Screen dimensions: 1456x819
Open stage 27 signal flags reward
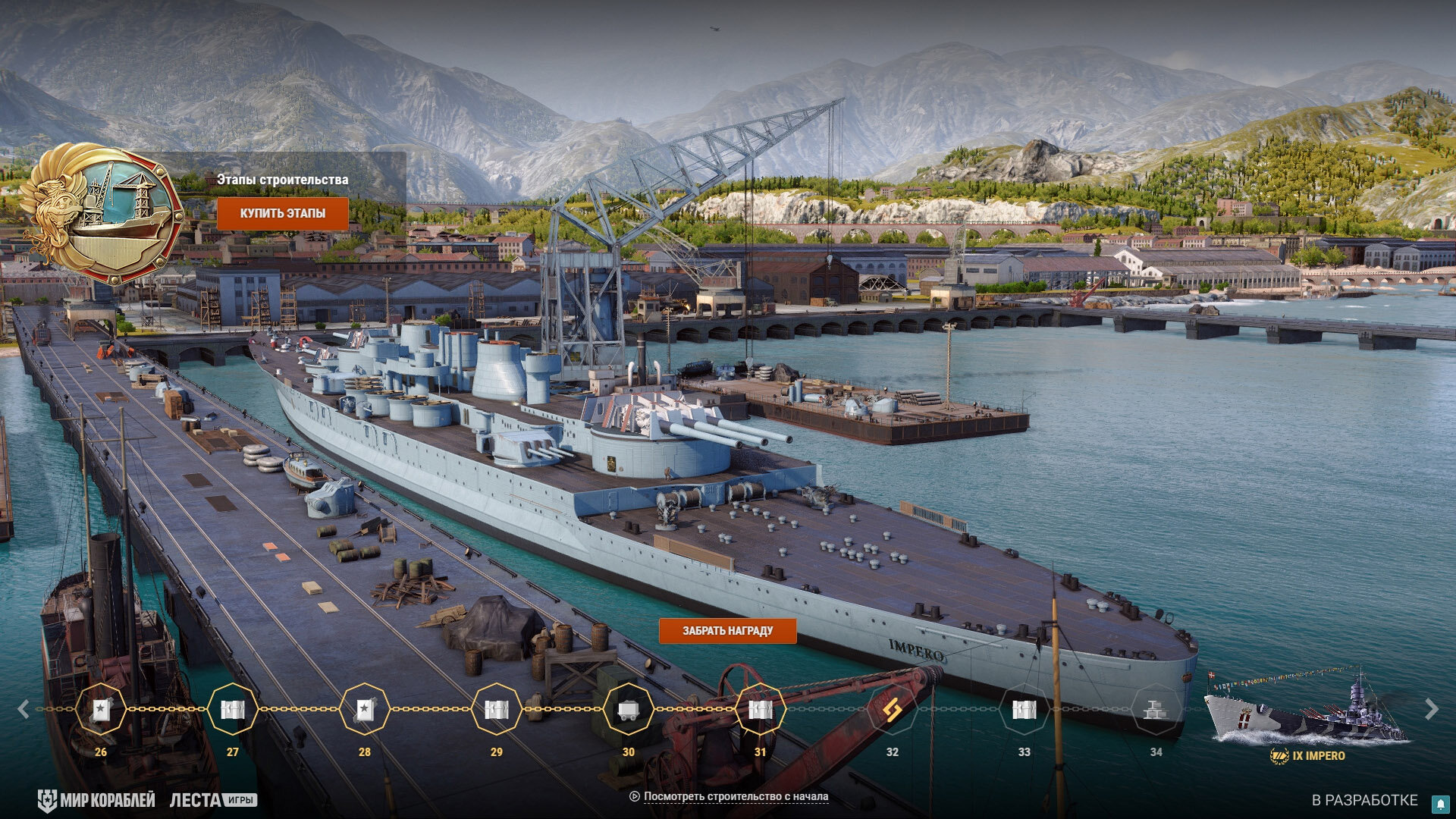(x=233, y=709)
